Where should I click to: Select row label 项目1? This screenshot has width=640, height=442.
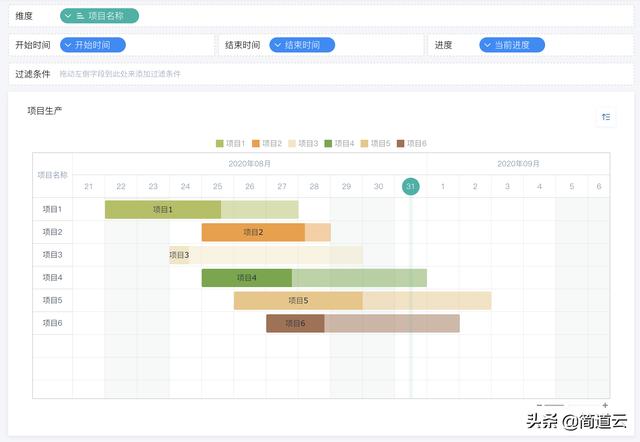pos(53,209)
